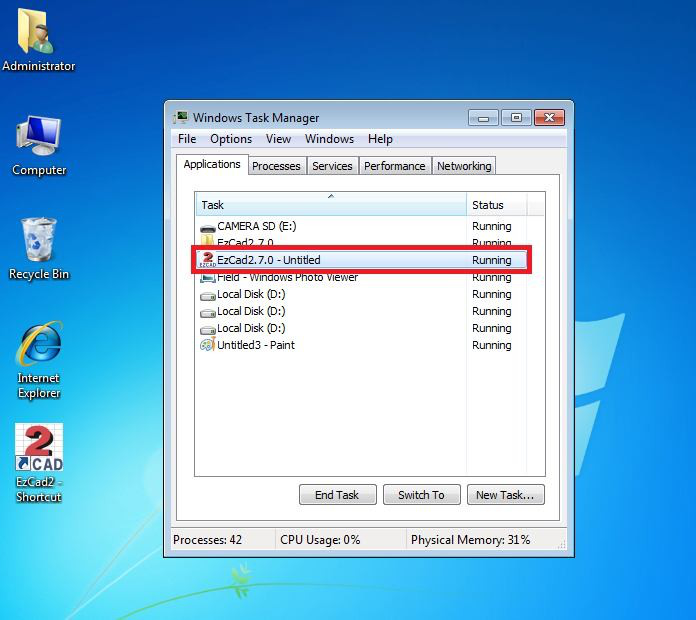Screen dimensions: 696x620
Task: Close the Windows Task Manager window
Action: pos(550,118)
